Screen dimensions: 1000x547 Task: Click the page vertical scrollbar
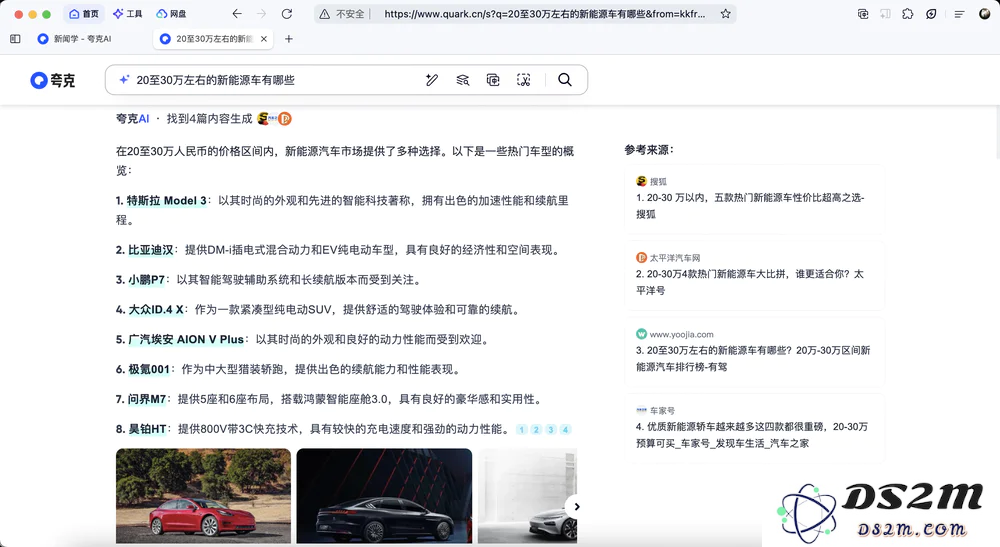coord(997,133)
